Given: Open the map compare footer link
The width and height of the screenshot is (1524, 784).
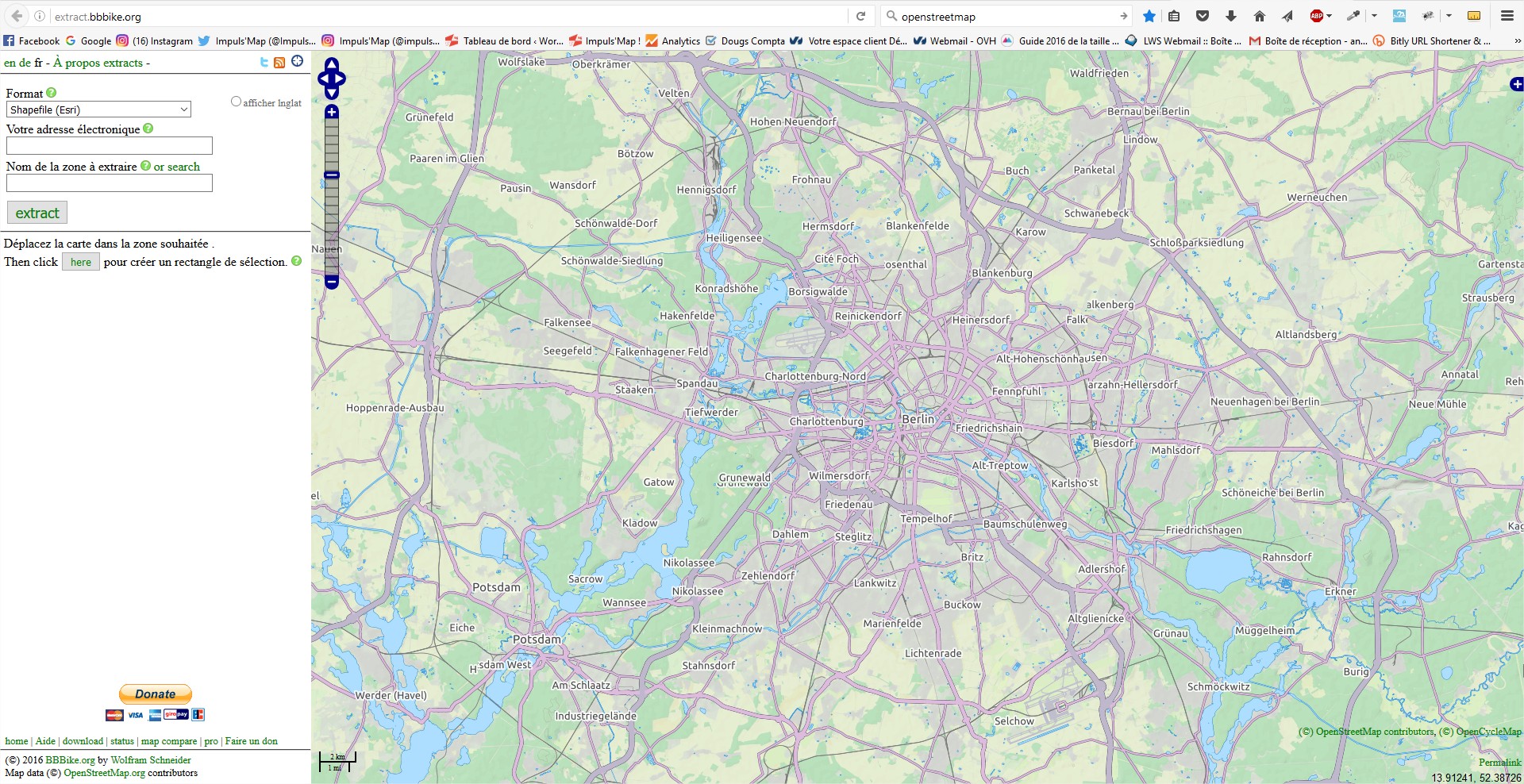Looking at the screenshot, I should [x=169, y=741].
